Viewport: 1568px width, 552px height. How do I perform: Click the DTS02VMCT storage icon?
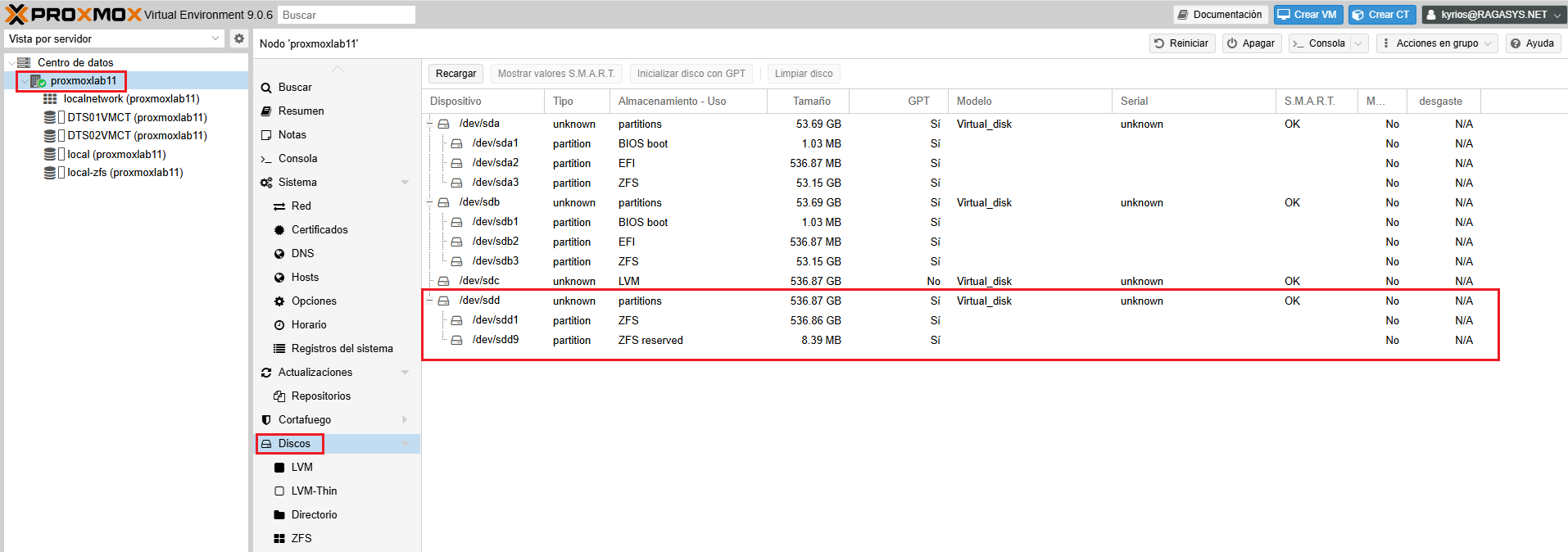[x=50, y=135]
